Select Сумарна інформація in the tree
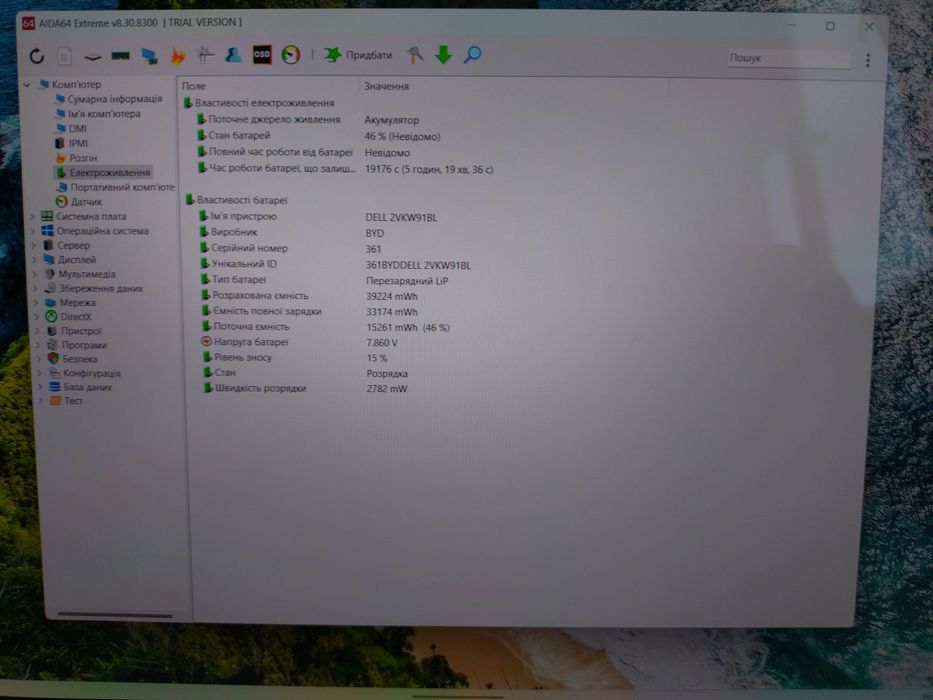 coord(114,99)
